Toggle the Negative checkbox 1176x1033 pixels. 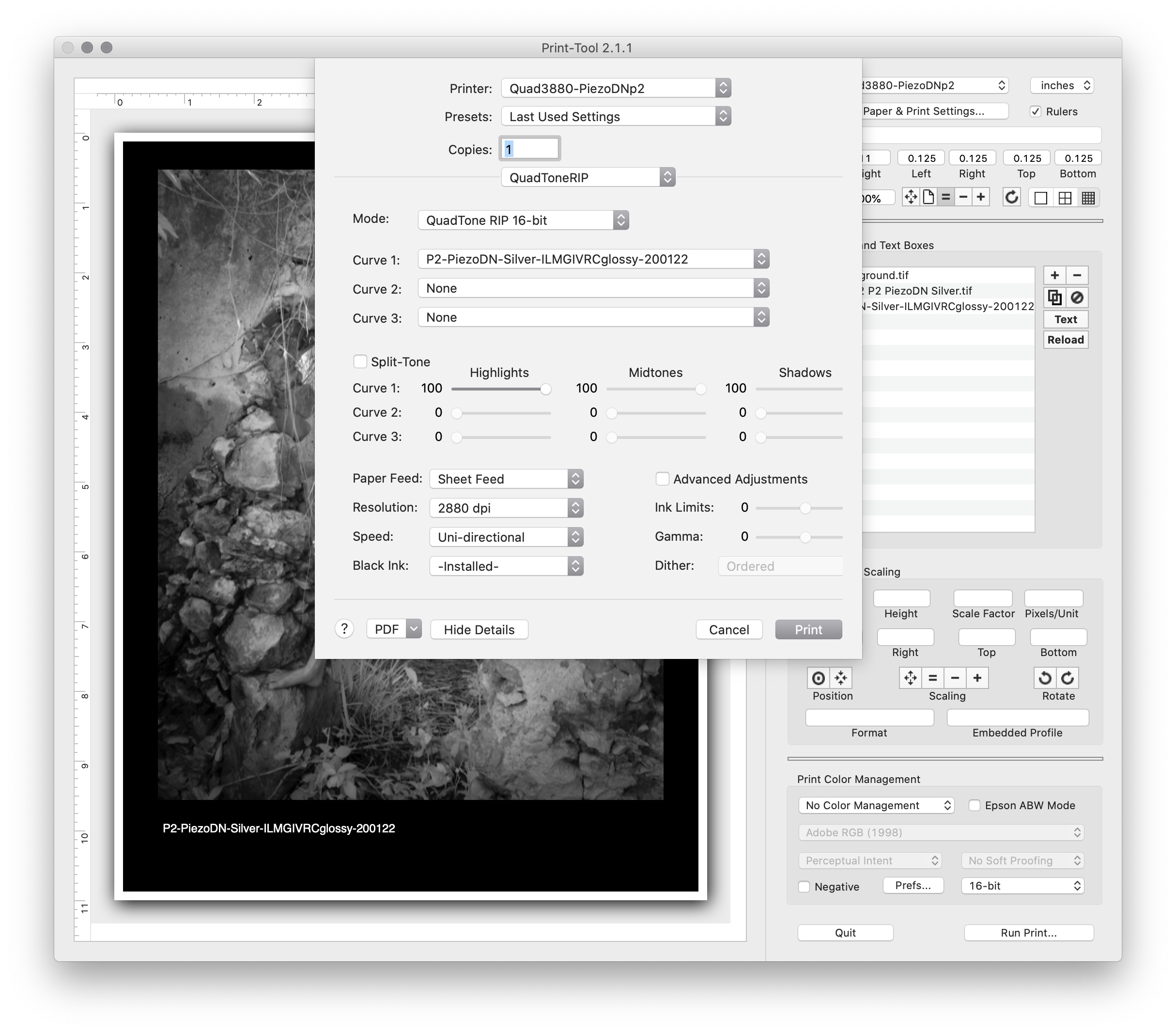click(805, 886)
